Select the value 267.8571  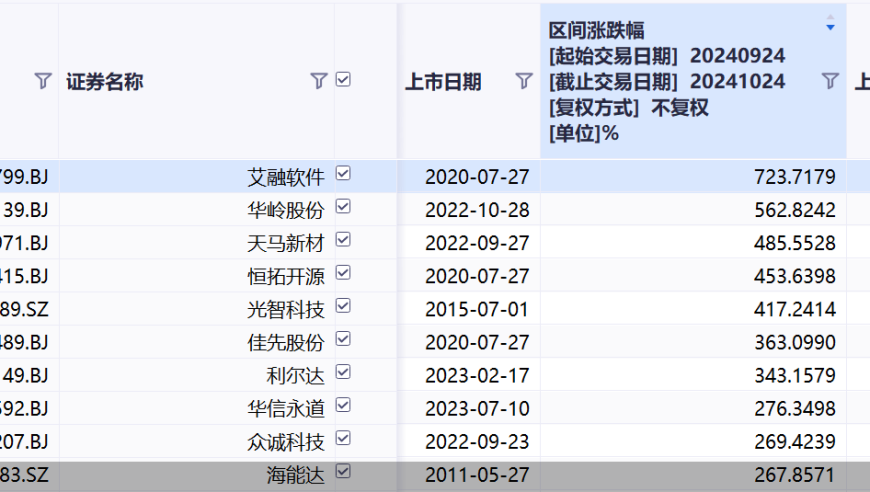795,475
